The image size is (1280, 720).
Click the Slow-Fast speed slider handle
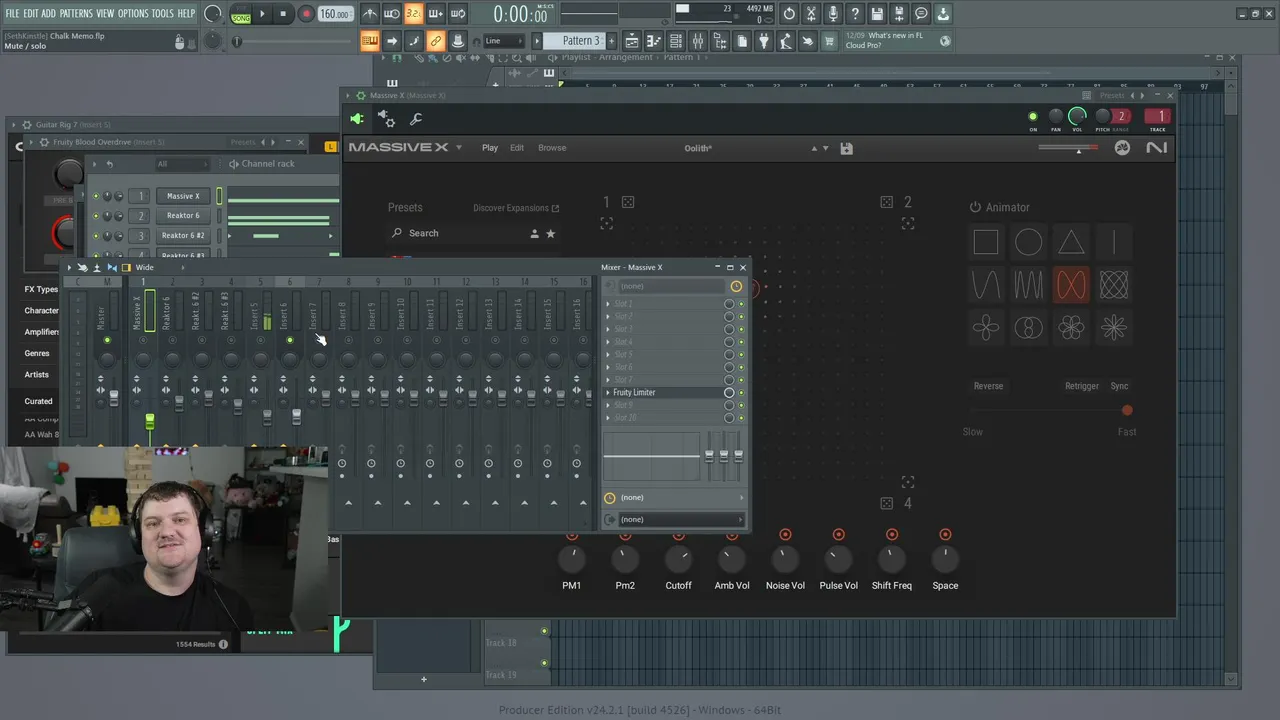1127,410
